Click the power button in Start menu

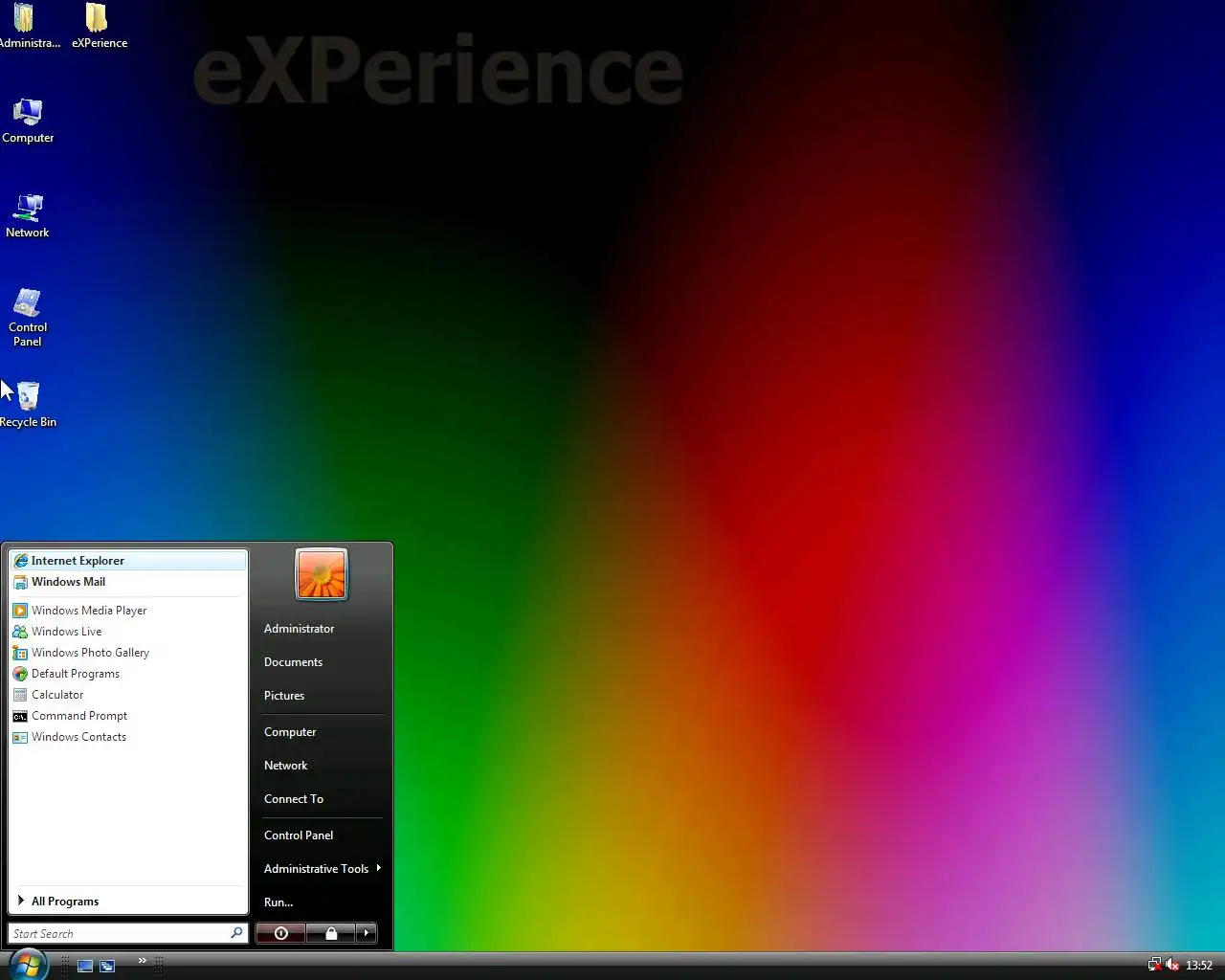280,933
